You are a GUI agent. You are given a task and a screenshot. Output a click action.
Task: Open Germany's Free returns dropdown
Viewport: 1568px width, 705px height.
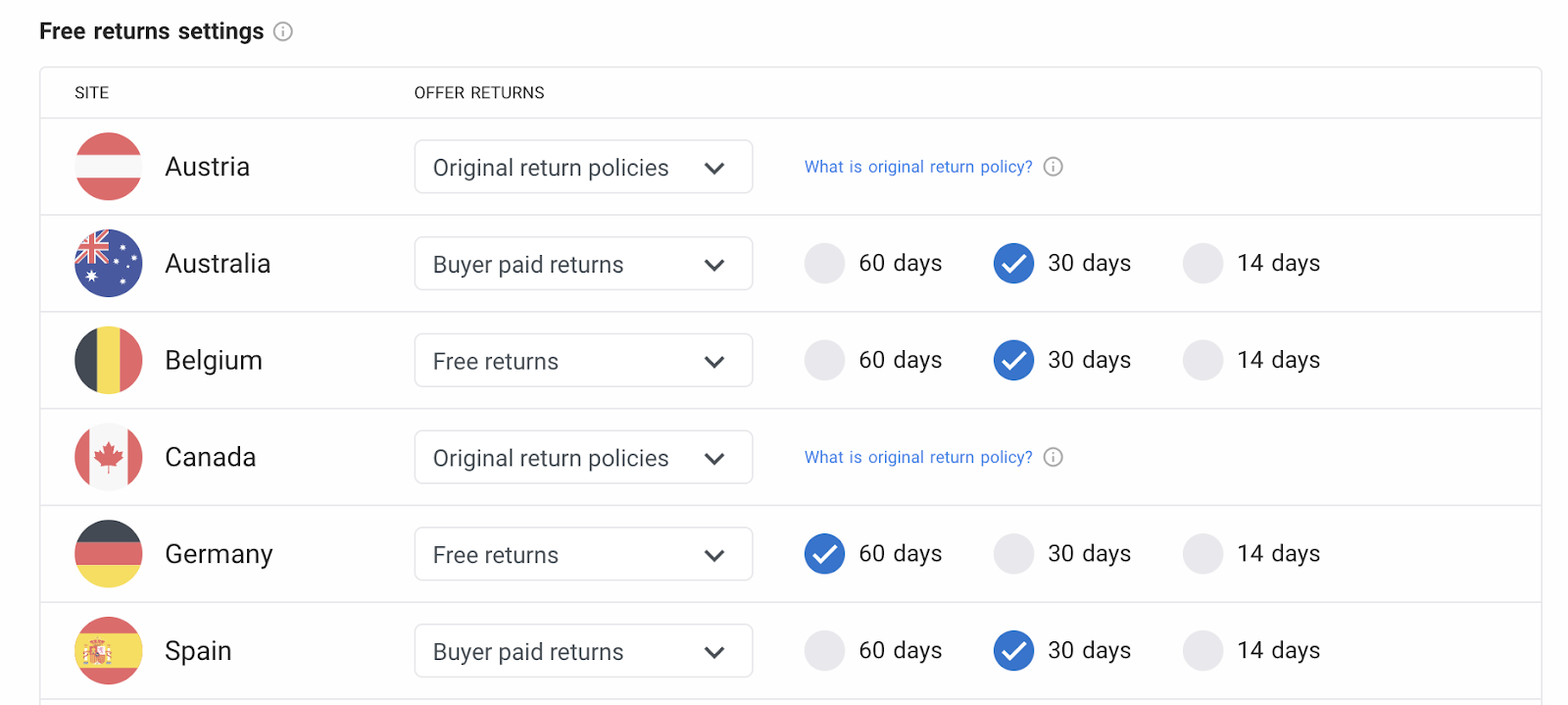(x=583, y=554)
